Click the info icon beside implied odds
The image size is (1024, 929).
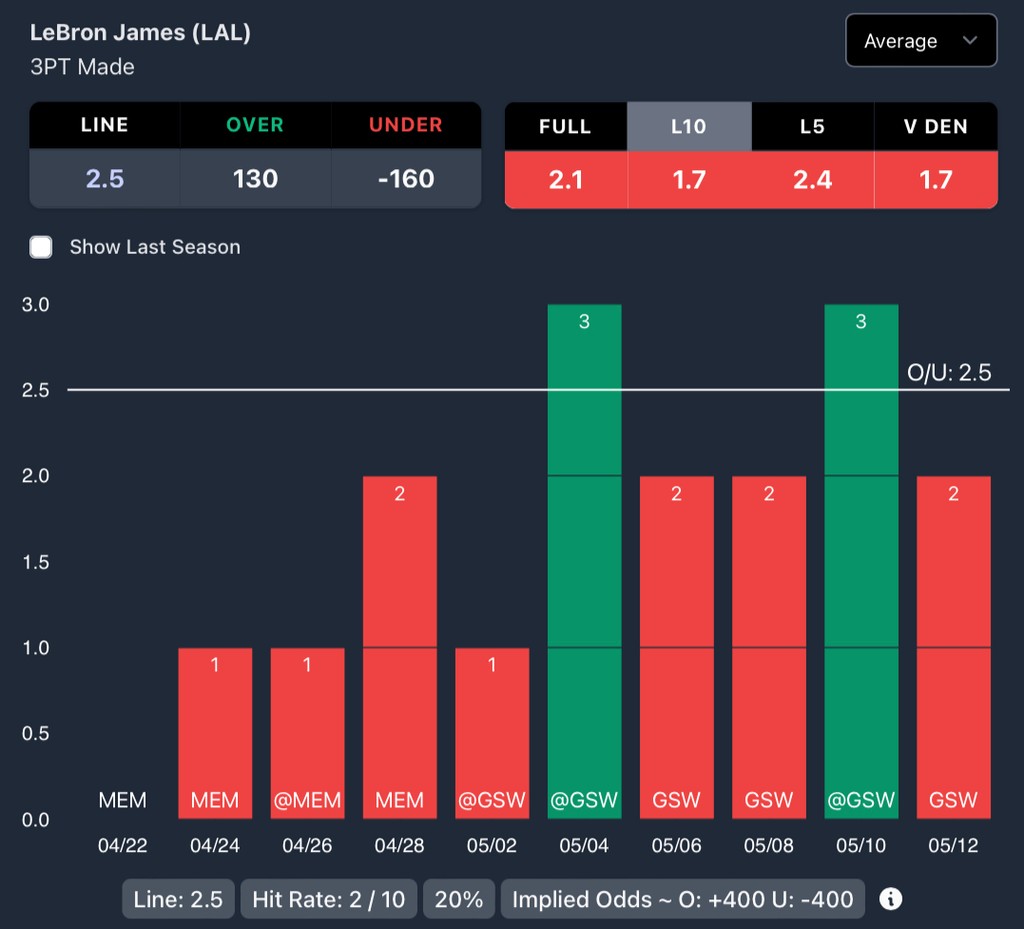[891, 899]
